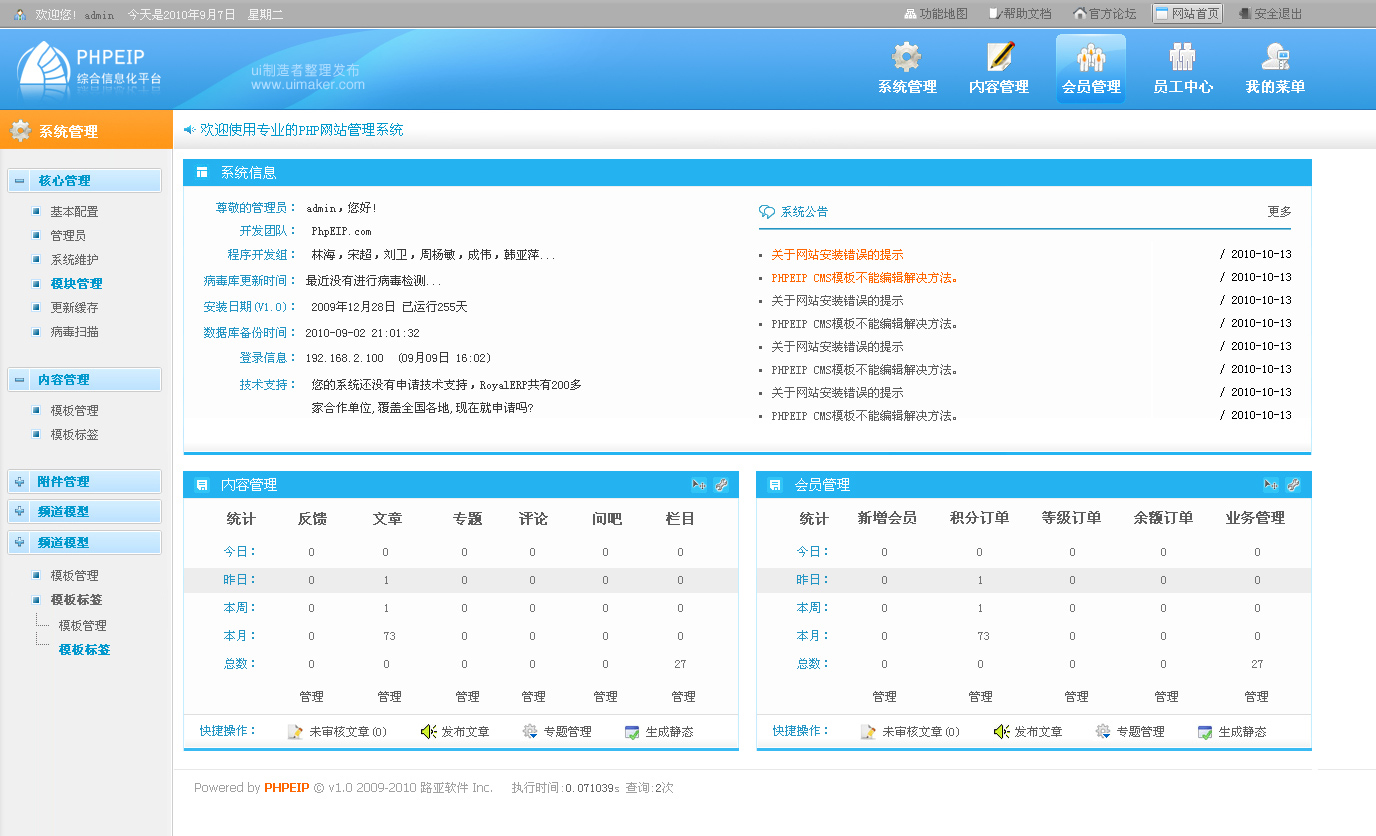Click the 数据库备份时间 value 2010-09-02 21:01:32
This screenshot has height=836, width=1376.
[x=362, y=333]
